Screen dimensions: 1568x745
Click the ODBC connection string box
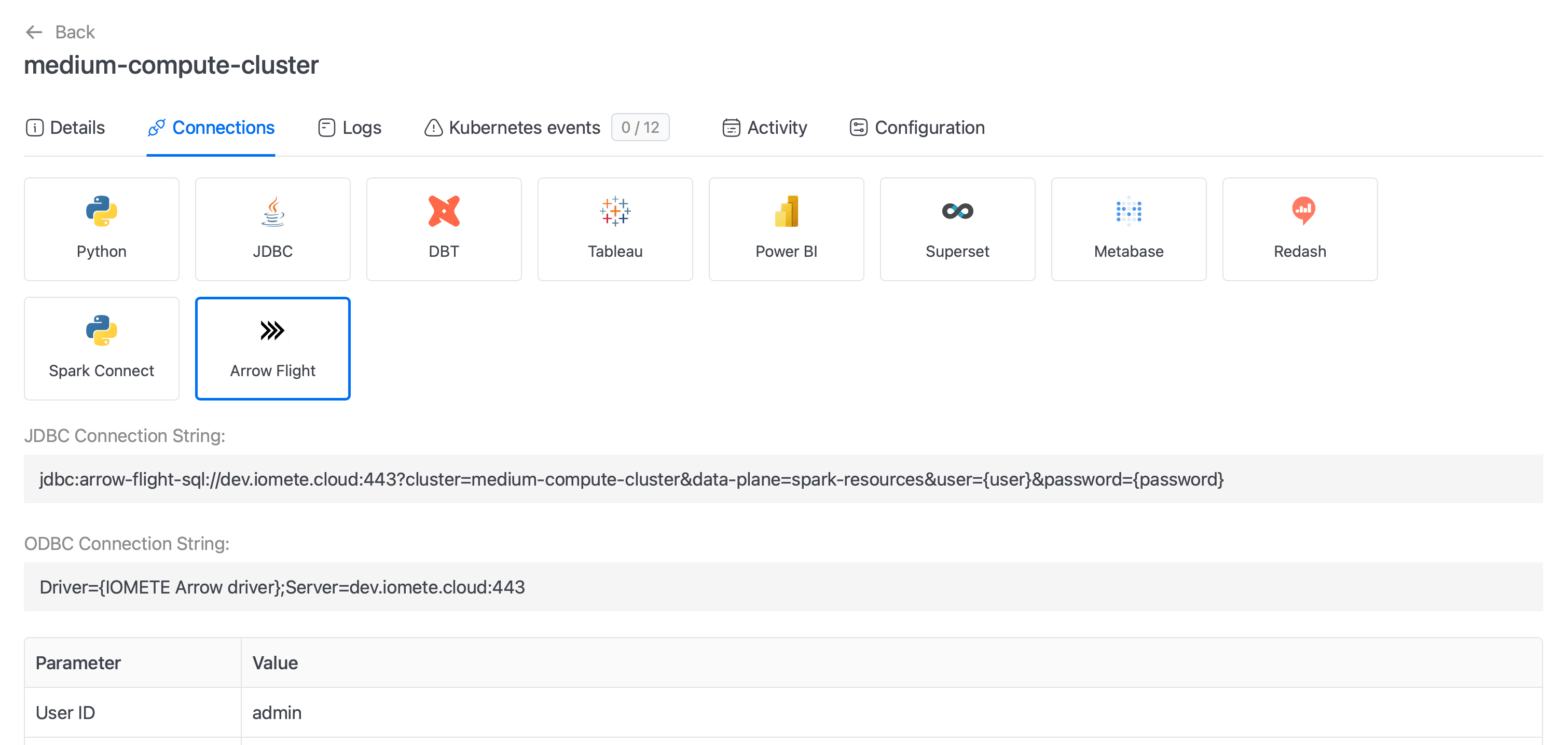pos(783,587)
